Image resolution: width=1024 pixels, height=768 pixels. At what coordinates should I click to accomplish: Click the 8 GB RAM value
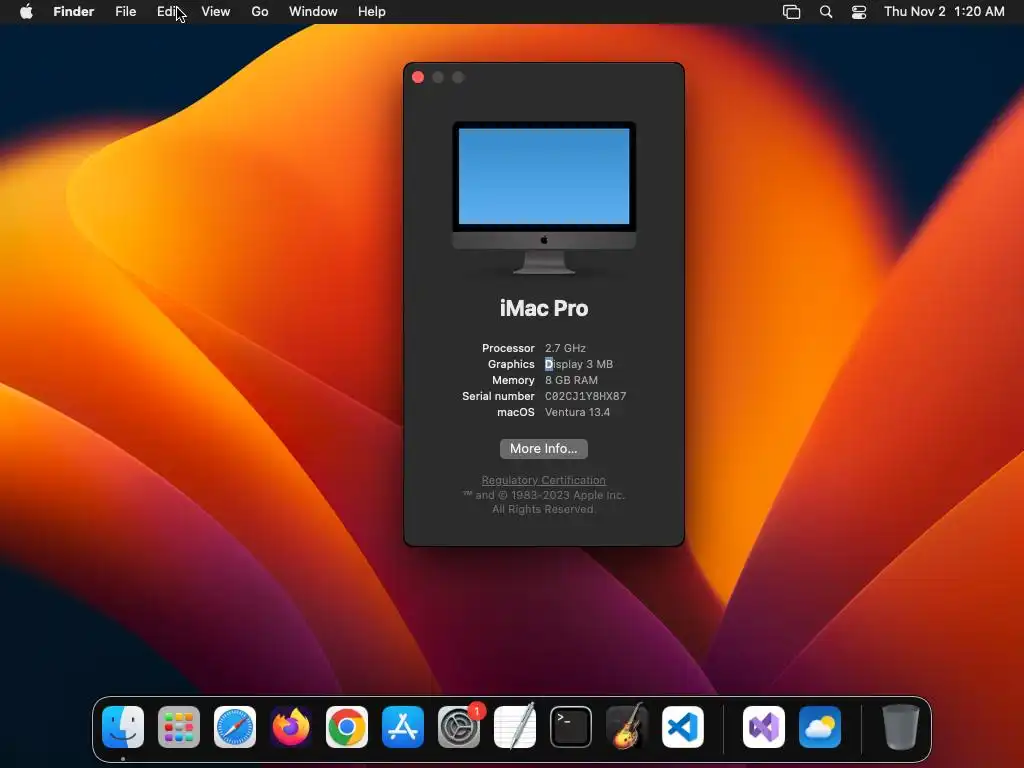pyautogui.click(x=571, y=380)
